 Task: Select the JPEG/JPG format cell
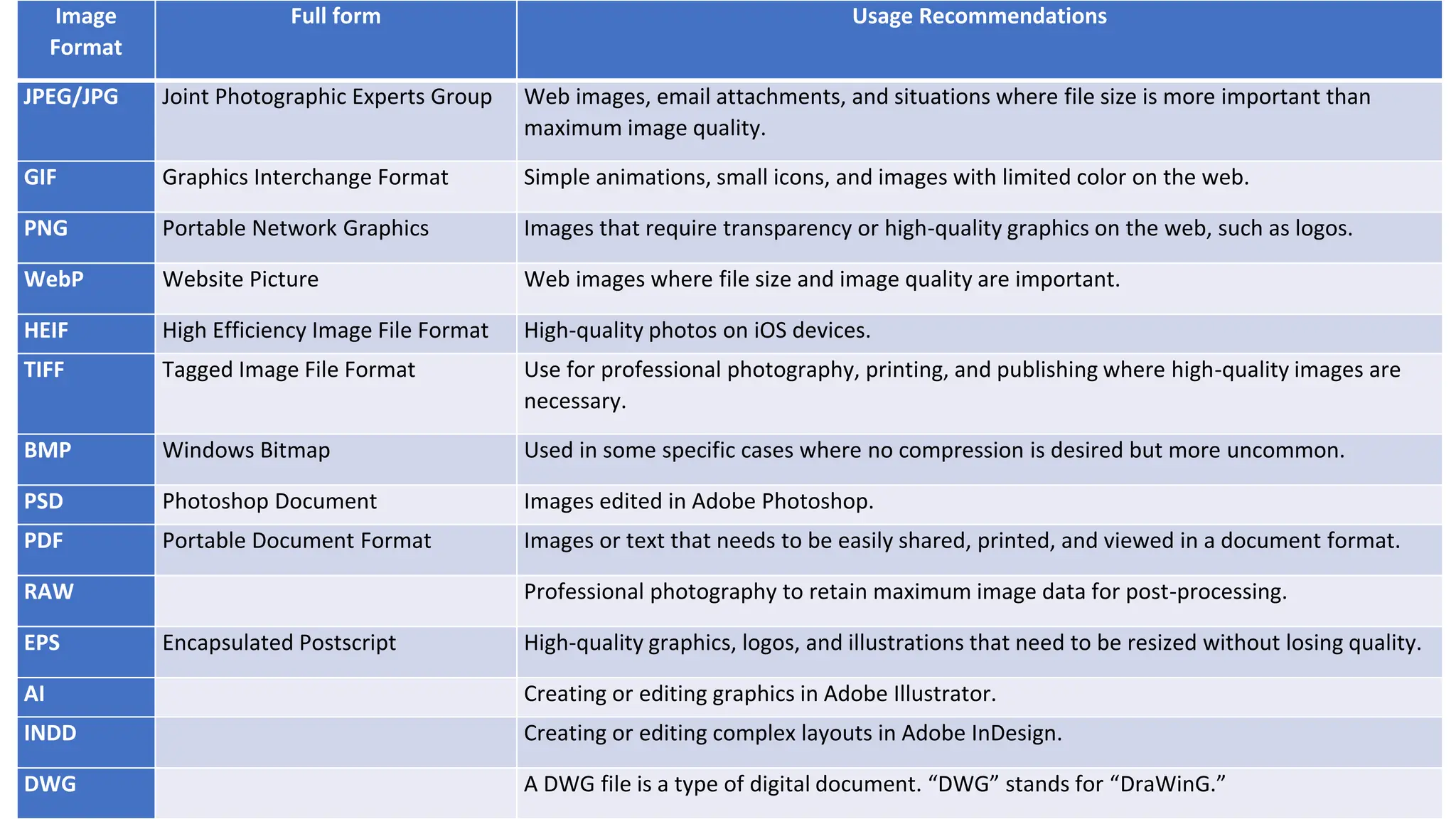pyautogui.click(x=71, y=97)
